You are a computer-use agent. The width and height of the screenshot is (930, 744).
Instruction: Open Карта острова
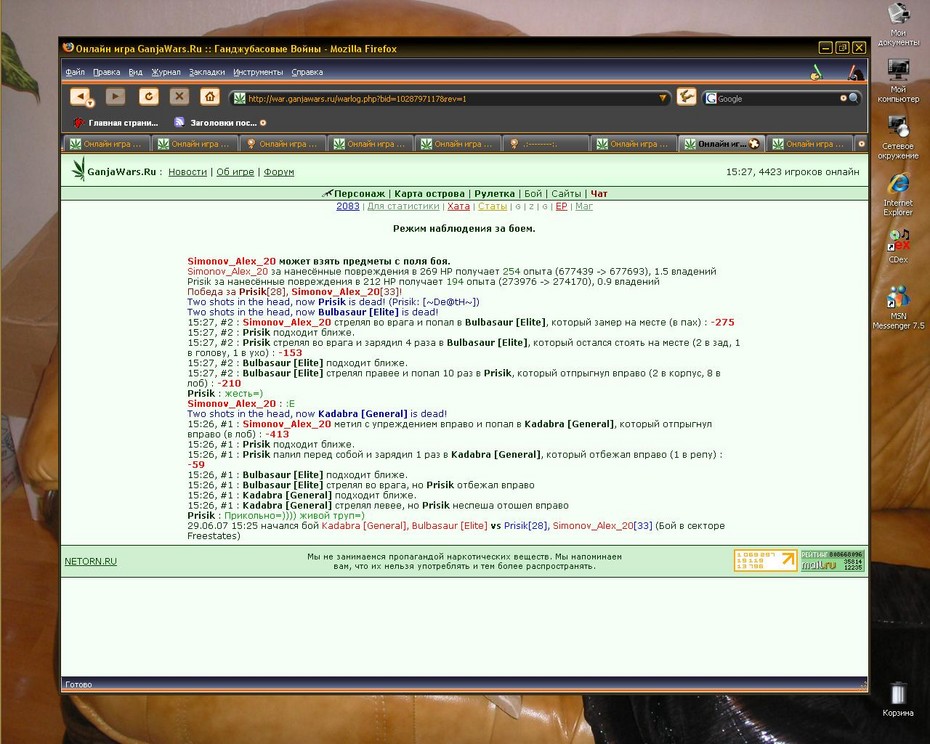(429, 193)
